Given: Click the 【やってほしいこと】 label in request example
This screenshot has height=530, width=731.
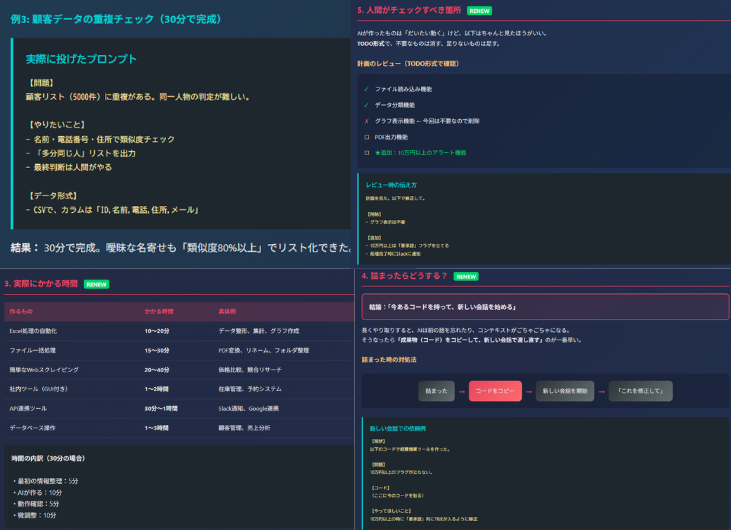Looking at the screenshot, I should [391, 511].
